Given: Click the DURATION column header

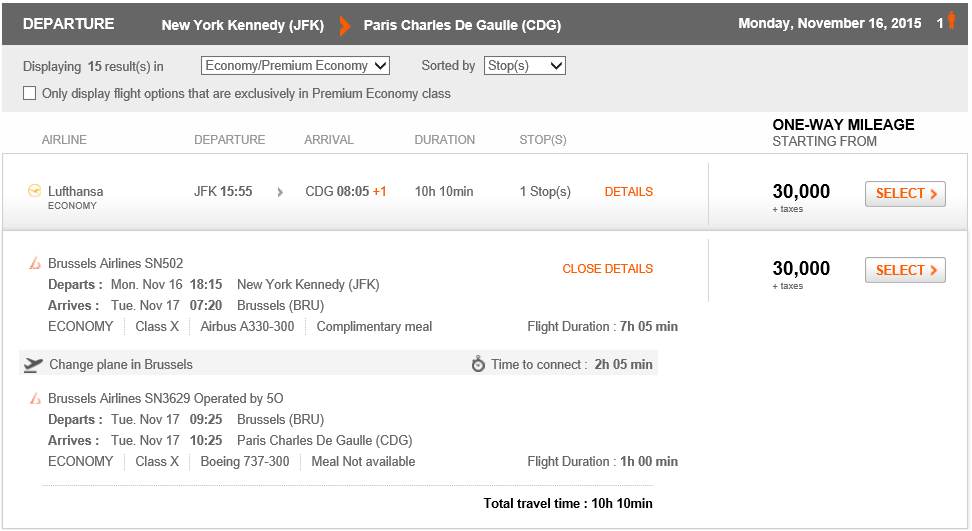Looking at the screenshot, I should click(x=444, y=140).
